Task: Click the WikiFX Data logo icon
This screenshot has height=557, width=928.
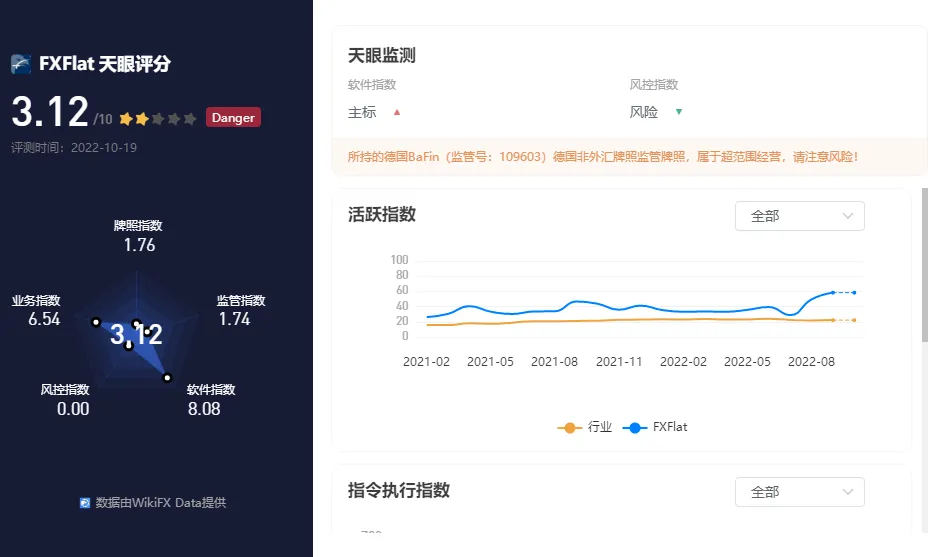Action: tap(85, 503)
